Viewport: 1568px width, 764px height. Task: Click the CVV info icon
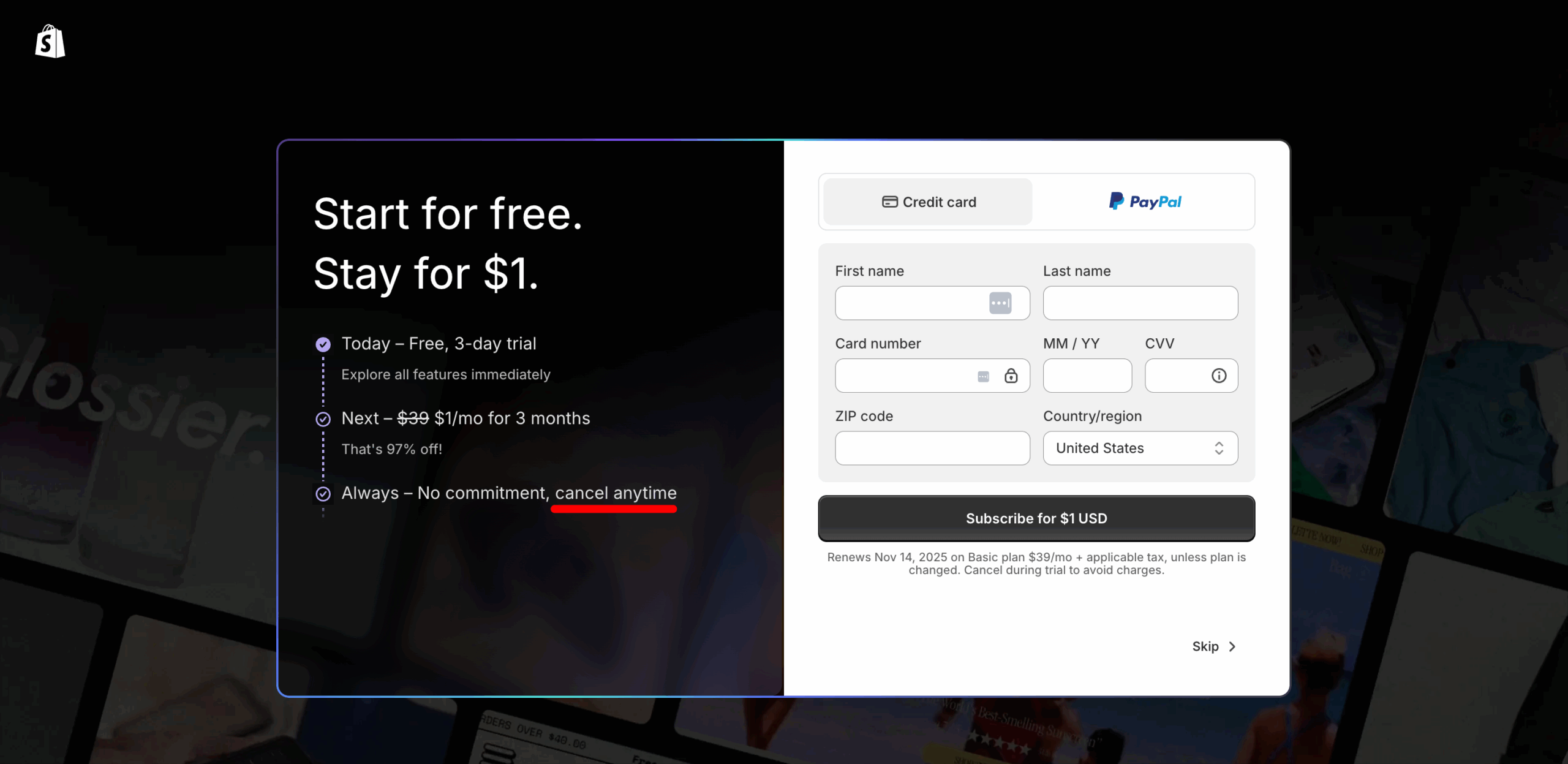1219,376
